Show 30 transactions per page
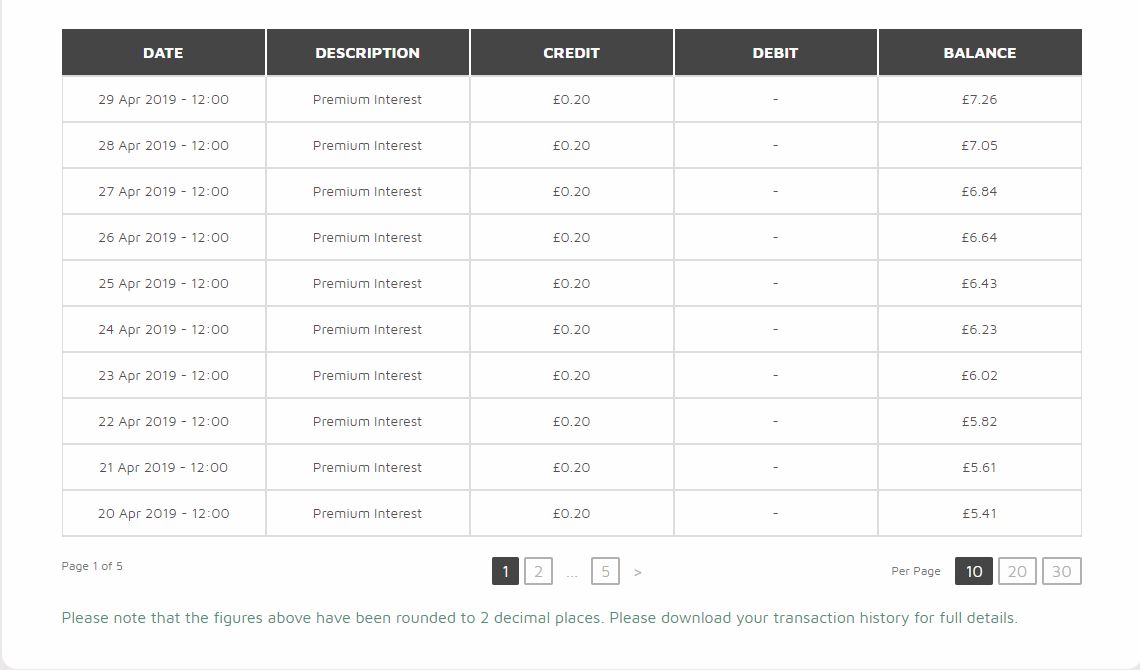 coord(1061,571)
